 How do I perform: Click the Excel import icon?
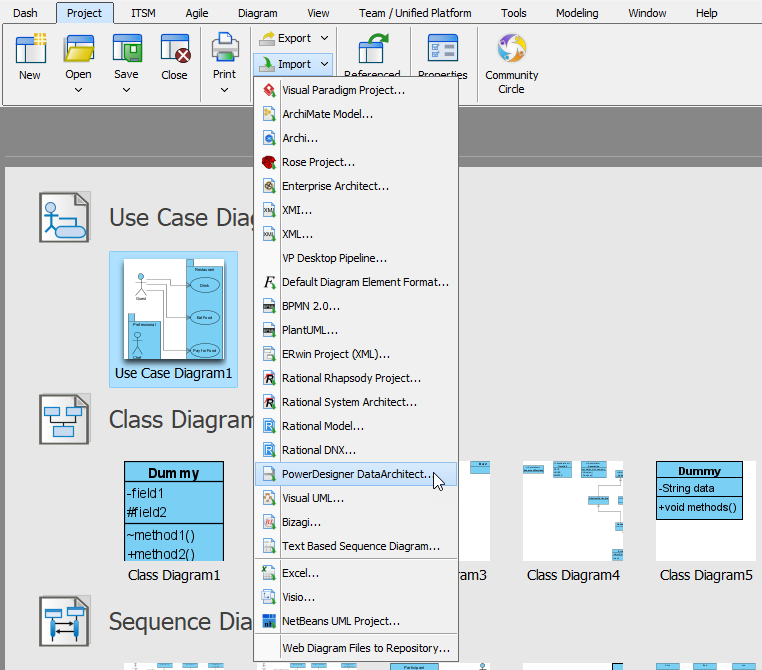(x=269, y=573)
